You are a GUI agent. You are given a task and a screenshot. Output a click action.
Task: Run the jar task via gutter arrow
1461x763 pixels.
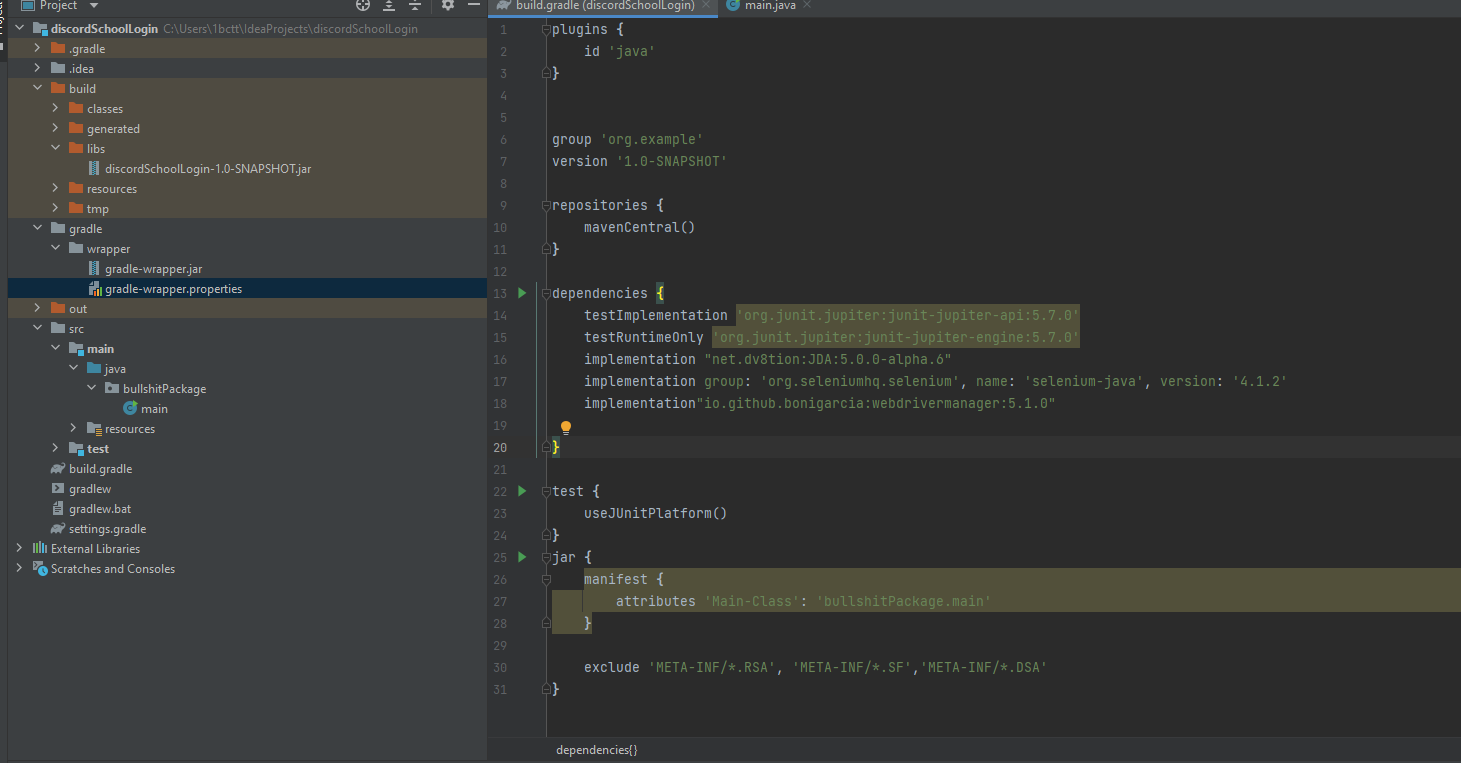coord(521,557)
